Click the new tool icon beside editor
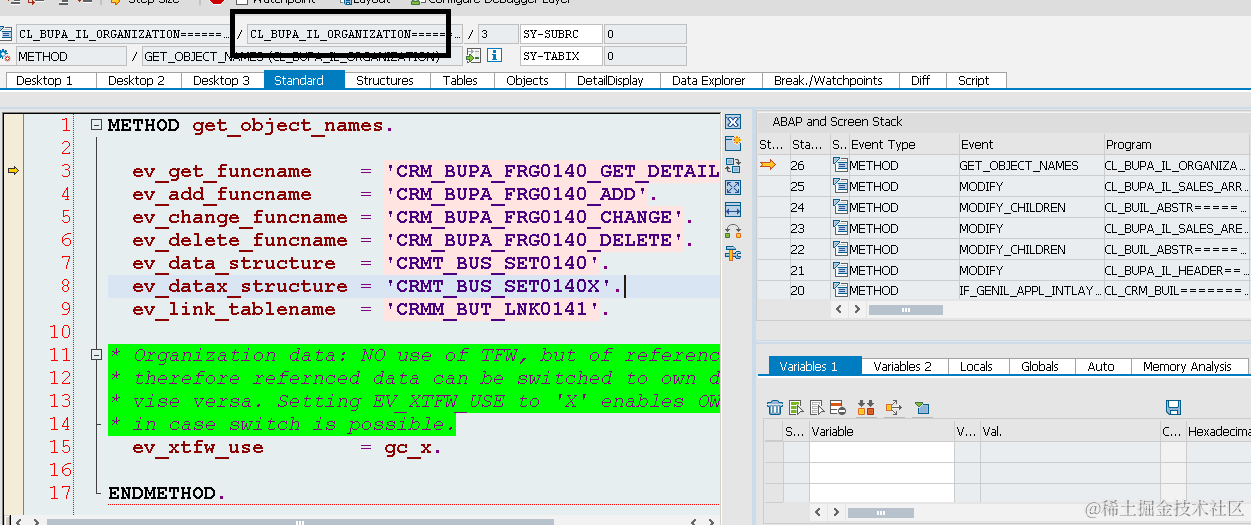 pos(733,144)
